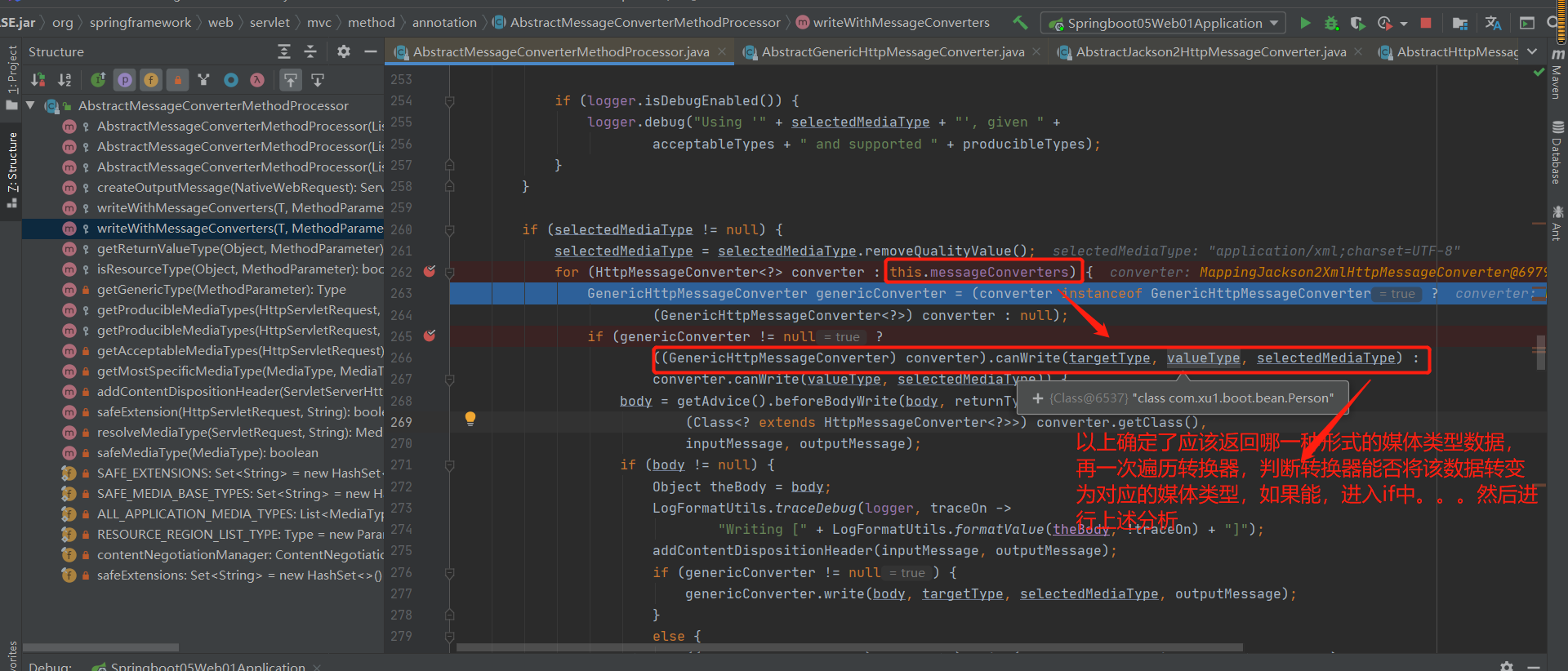Open Project Structure icon in toolbar
The width and height of the screenshot is (1568, 671).
pos(1460,23)
